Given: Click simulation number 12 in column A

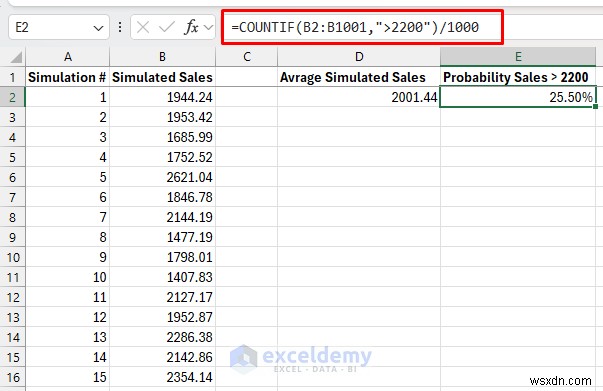Looking at the screenshot, I should point(68,317).
